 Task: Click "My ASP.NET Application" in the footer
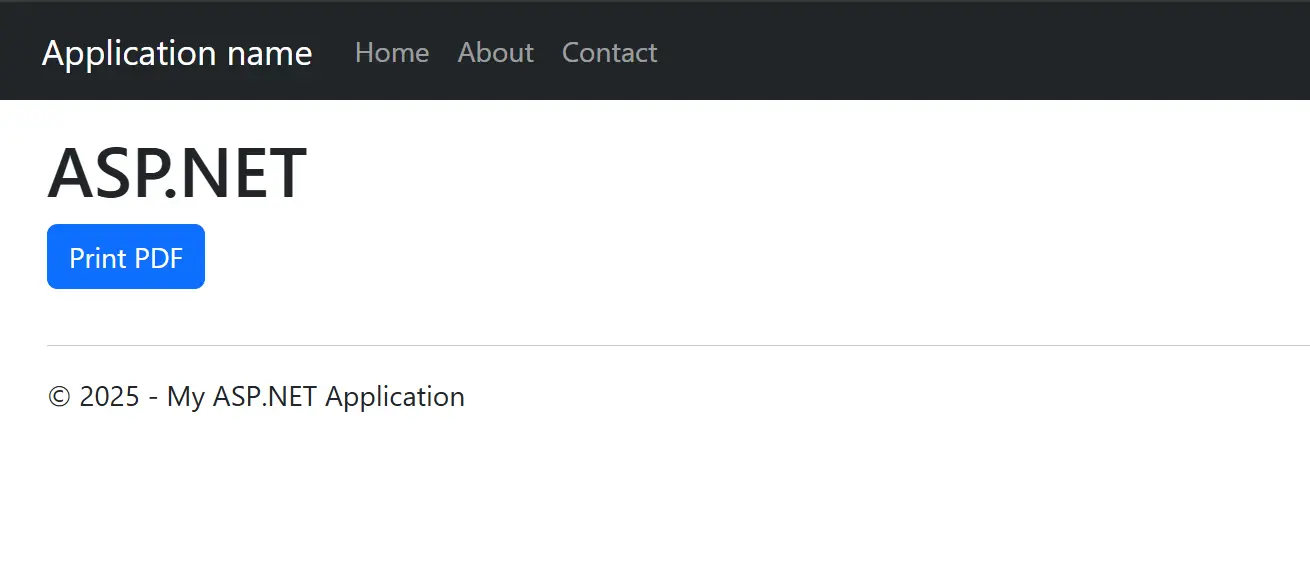click(x=316, y=397)
